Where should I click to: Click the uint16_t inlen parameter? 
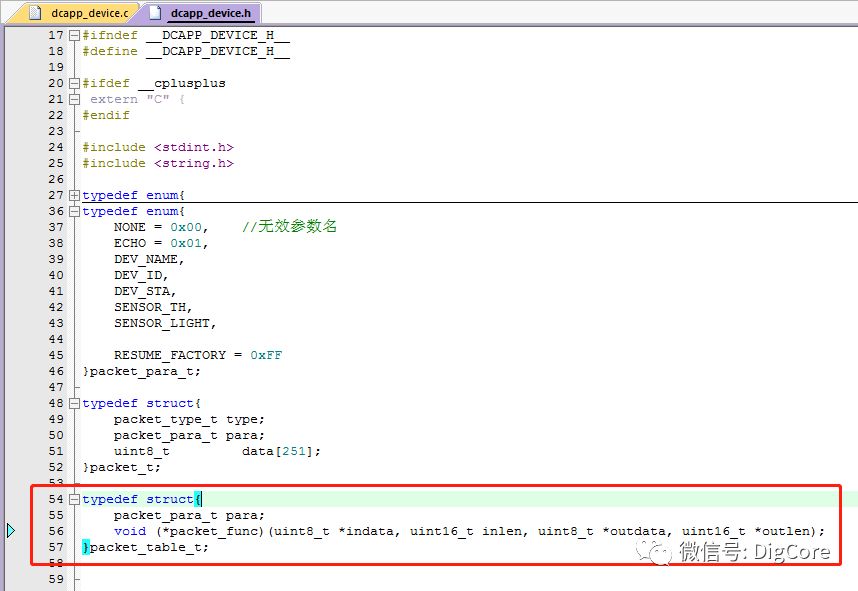[469, 531]
